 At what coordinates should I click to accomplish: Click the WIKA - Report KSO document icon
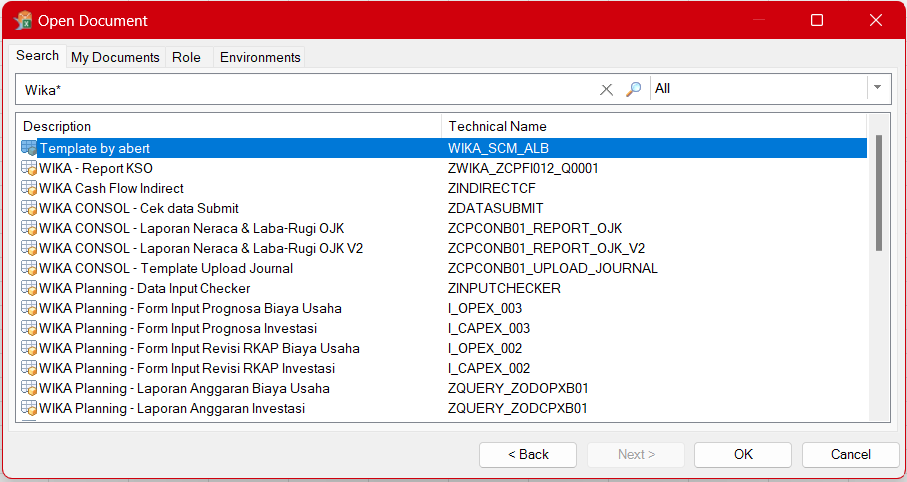tap(29, 168)
